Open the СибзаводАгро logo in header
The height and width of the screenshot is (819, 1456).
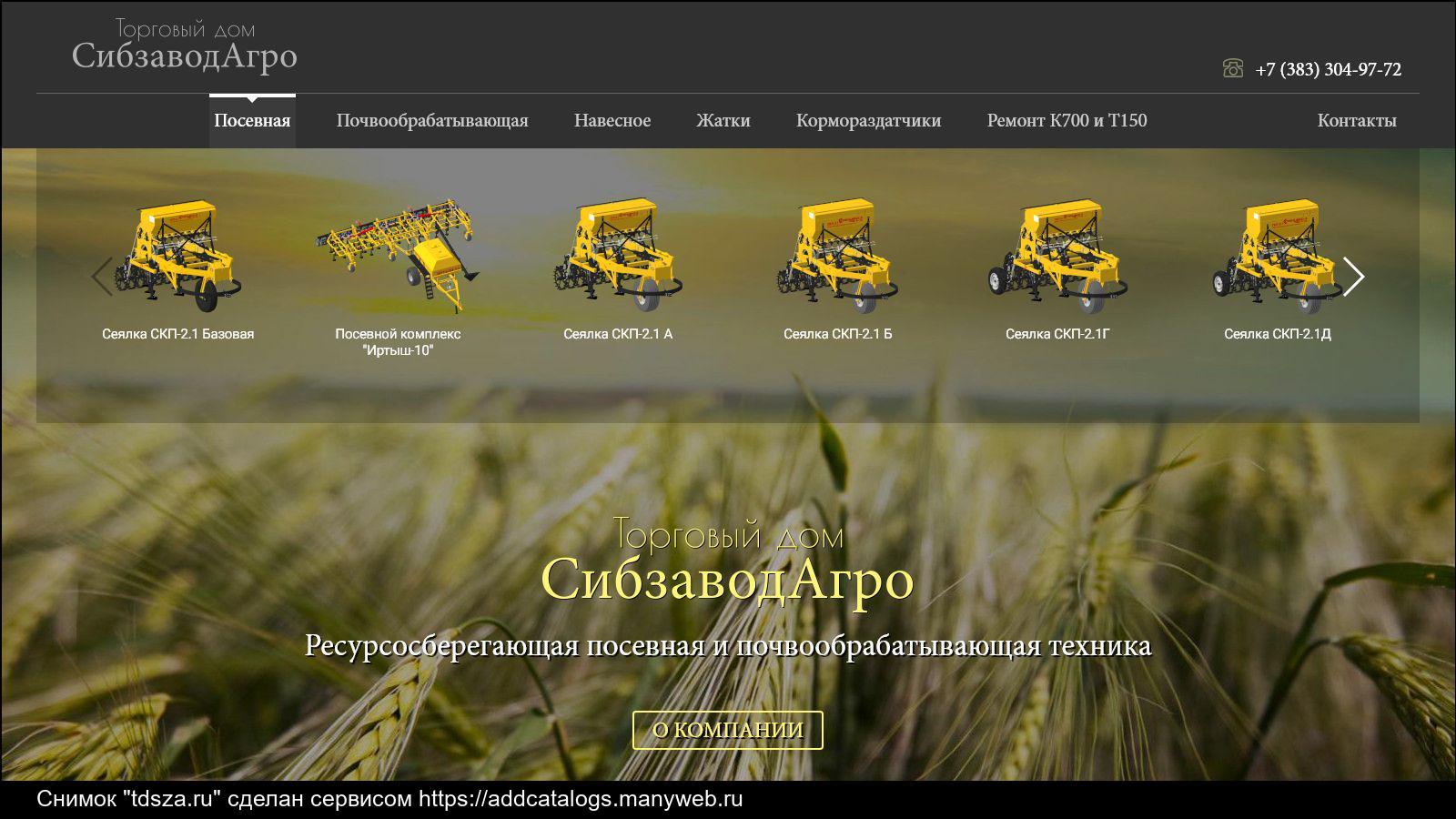(185, 45)
